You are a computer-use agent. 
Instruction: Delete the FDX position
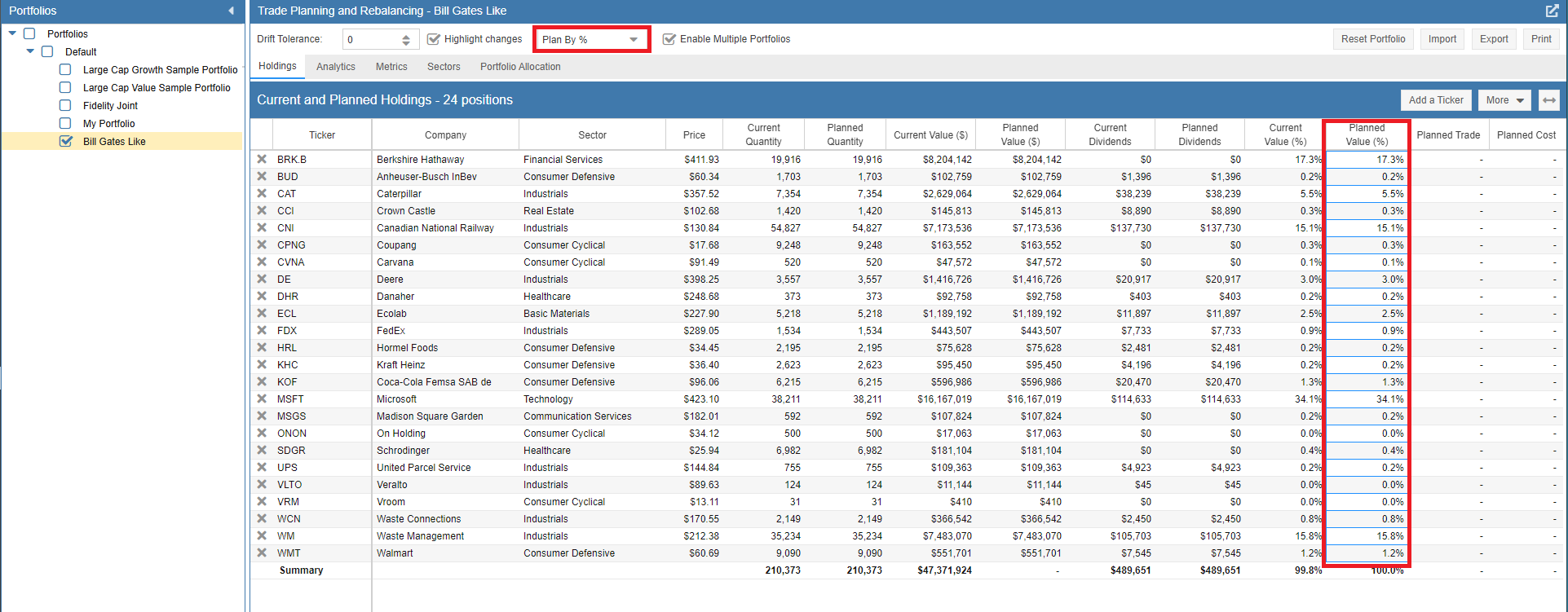[x=262, y=330]
